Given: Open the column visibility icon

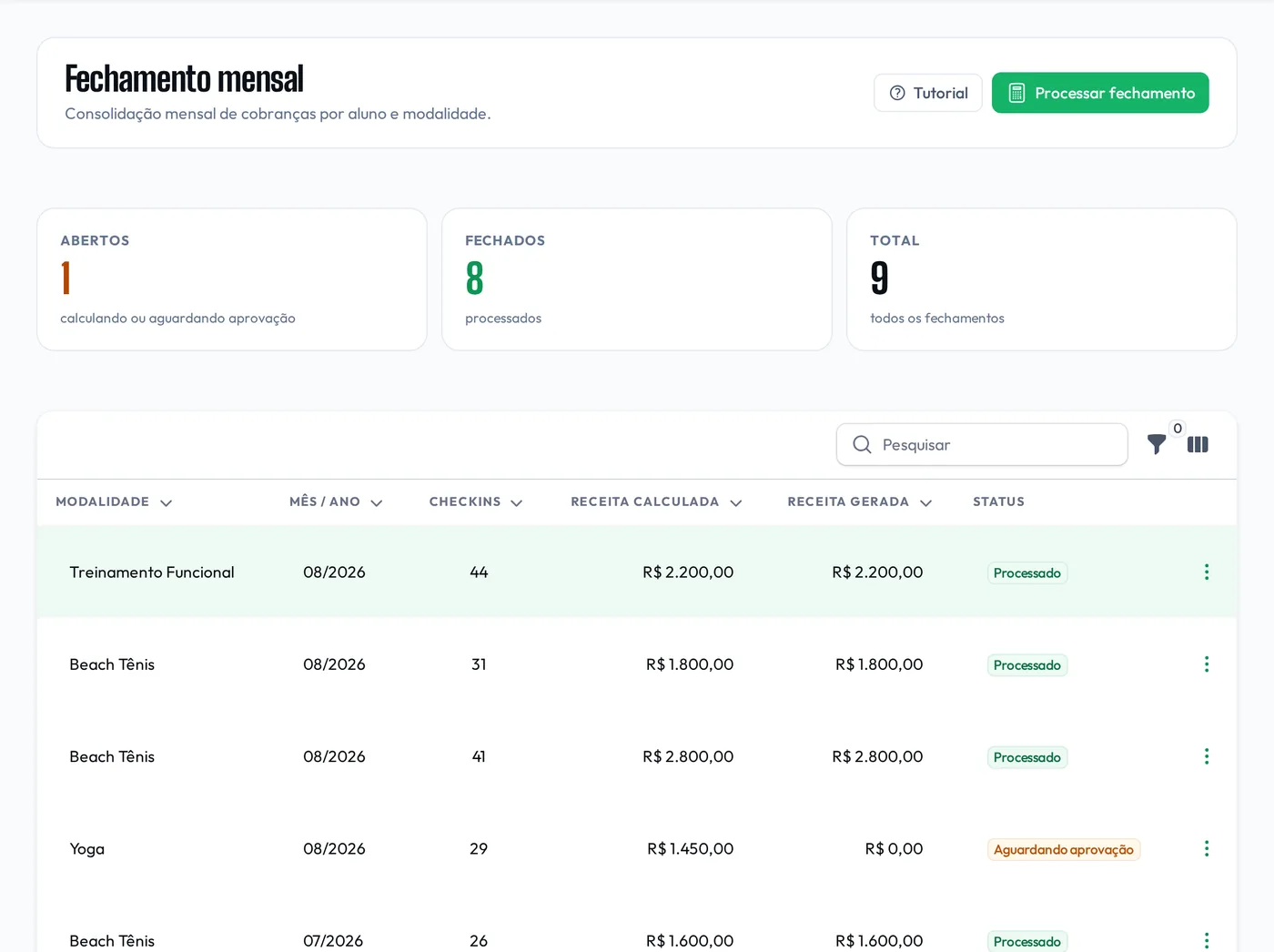Looking at the screenshot, I should 1198,444.
